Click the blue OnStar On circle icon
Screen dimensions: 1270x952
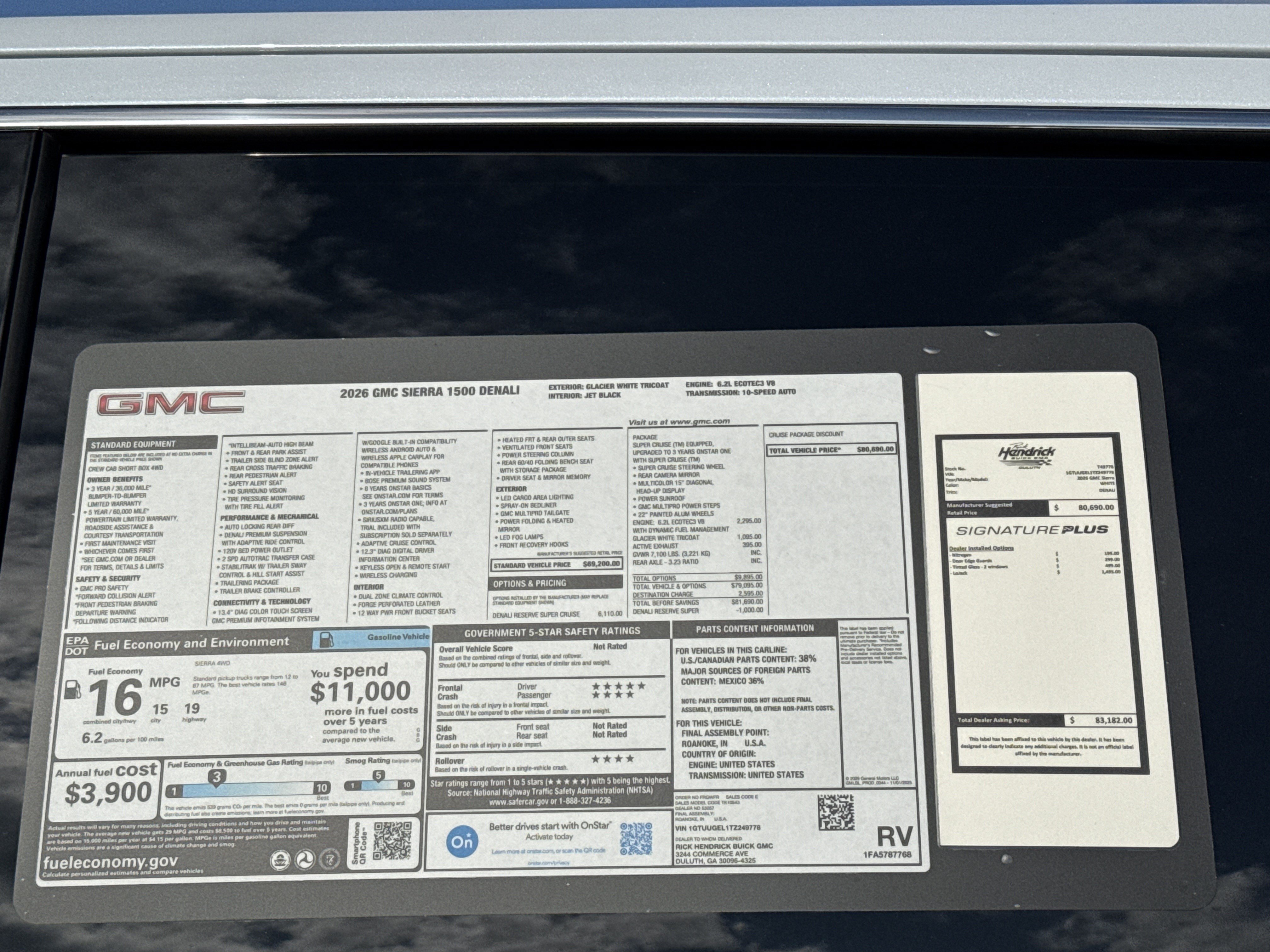click(462, 842)
